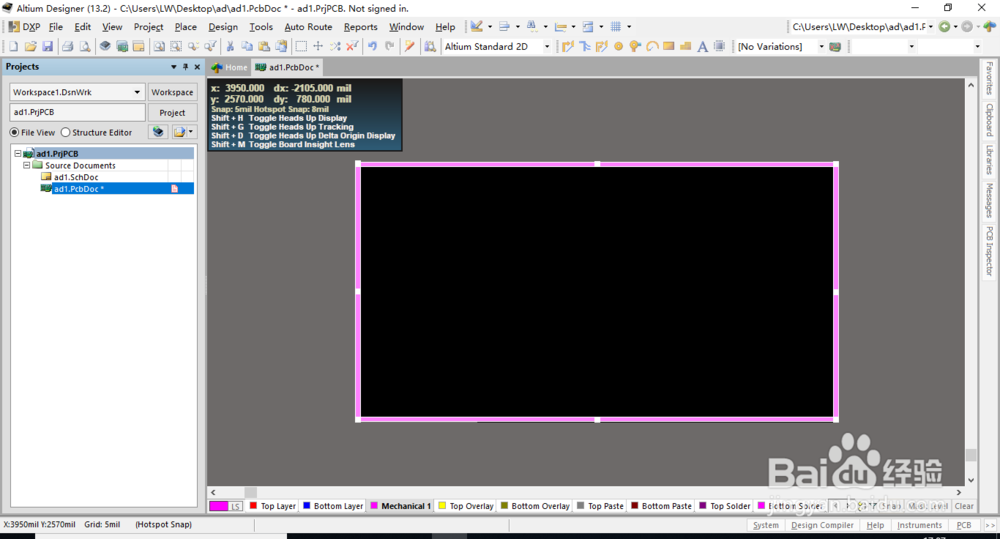
Task: Click the green Back navigation arrow
Action: tap(945, 27)
